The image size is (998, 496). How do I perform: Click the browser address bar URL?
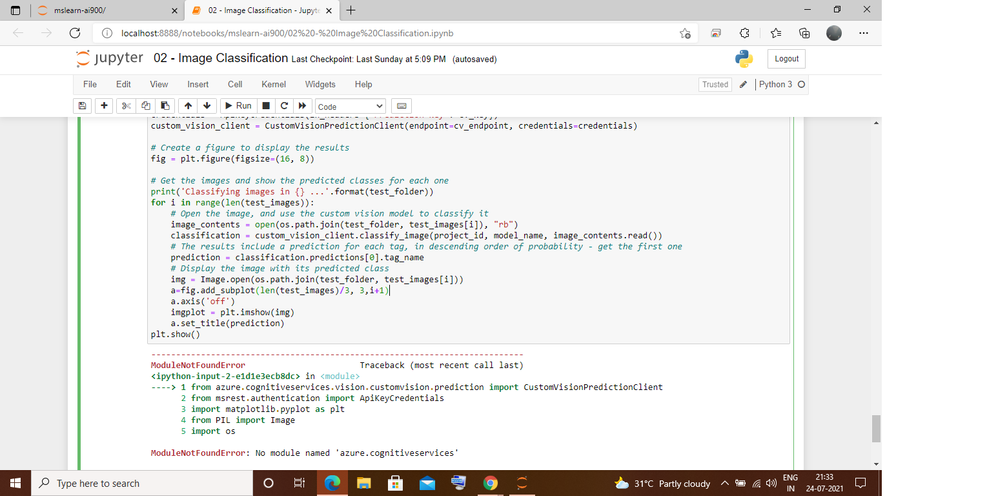pyautogui.click(x=286, y=33)
